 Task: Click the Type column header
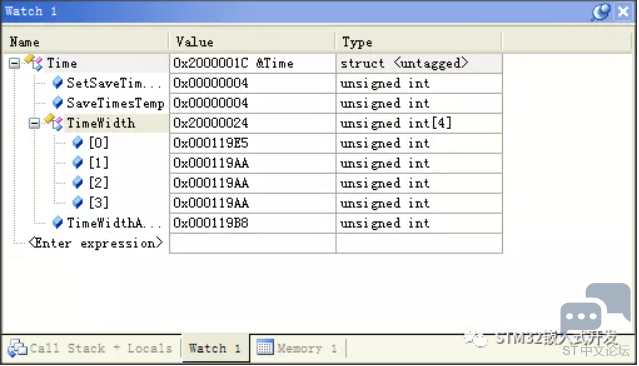pos(419,42)
